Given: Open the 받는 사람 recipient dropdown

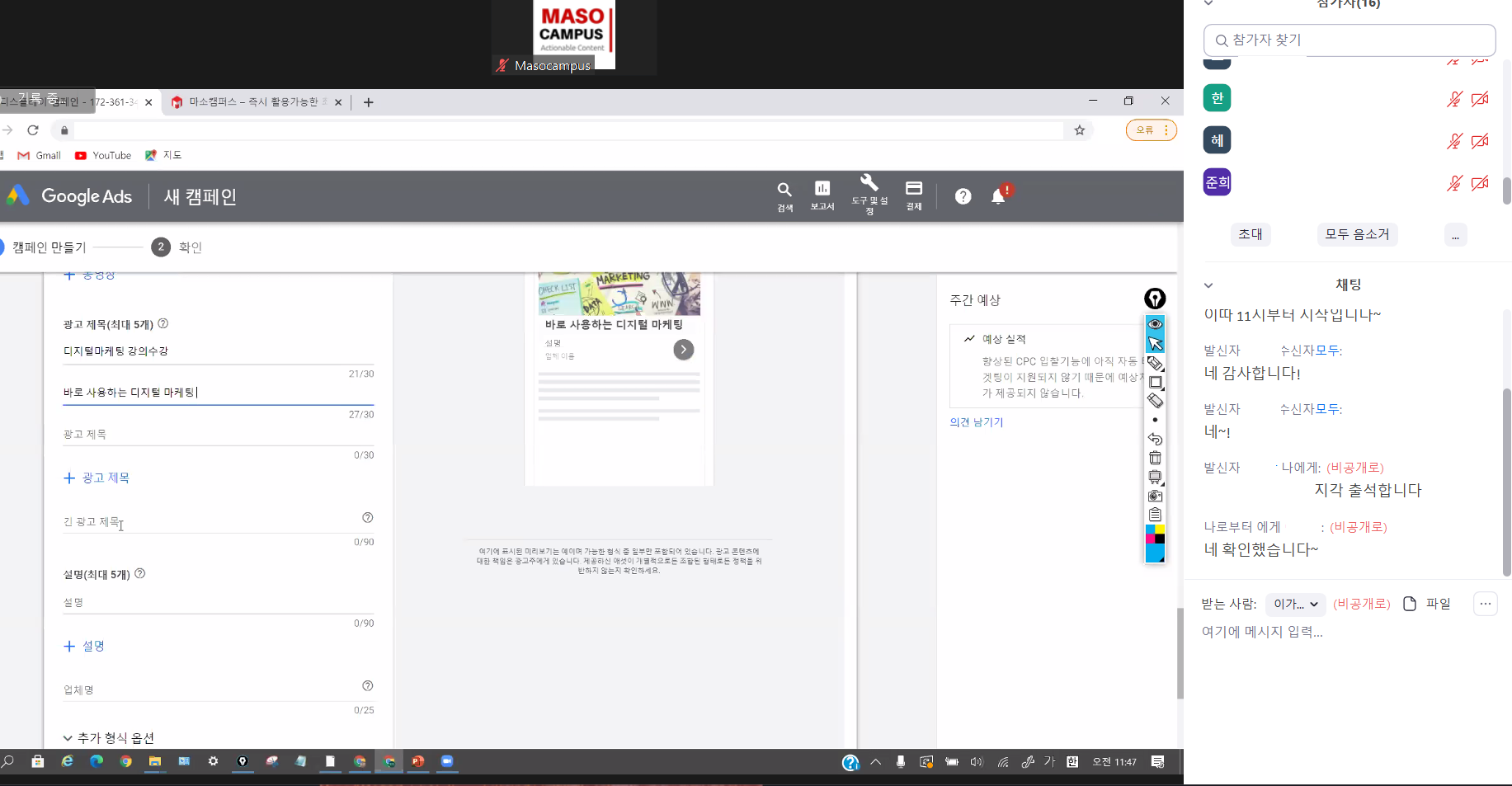Looking at the screenshot, I should tap(1294, 604).
